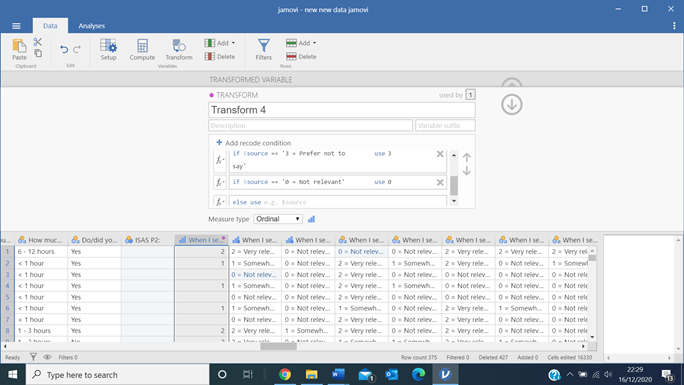
Task: Open variable Setup
Action: tap(108, 49)
